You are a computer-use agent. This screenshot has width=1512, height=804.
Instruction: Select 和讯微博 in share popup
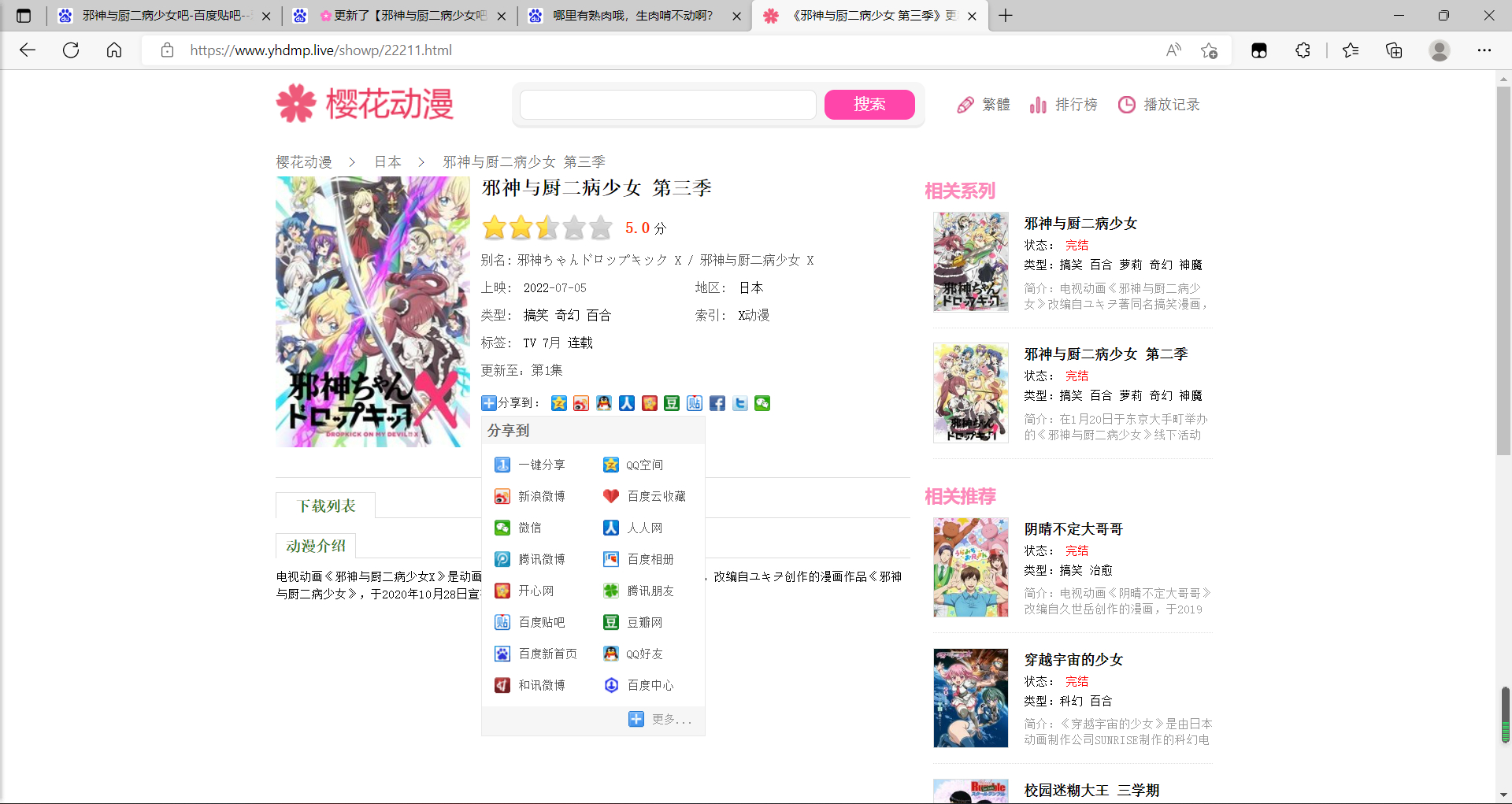coord(530,685)
